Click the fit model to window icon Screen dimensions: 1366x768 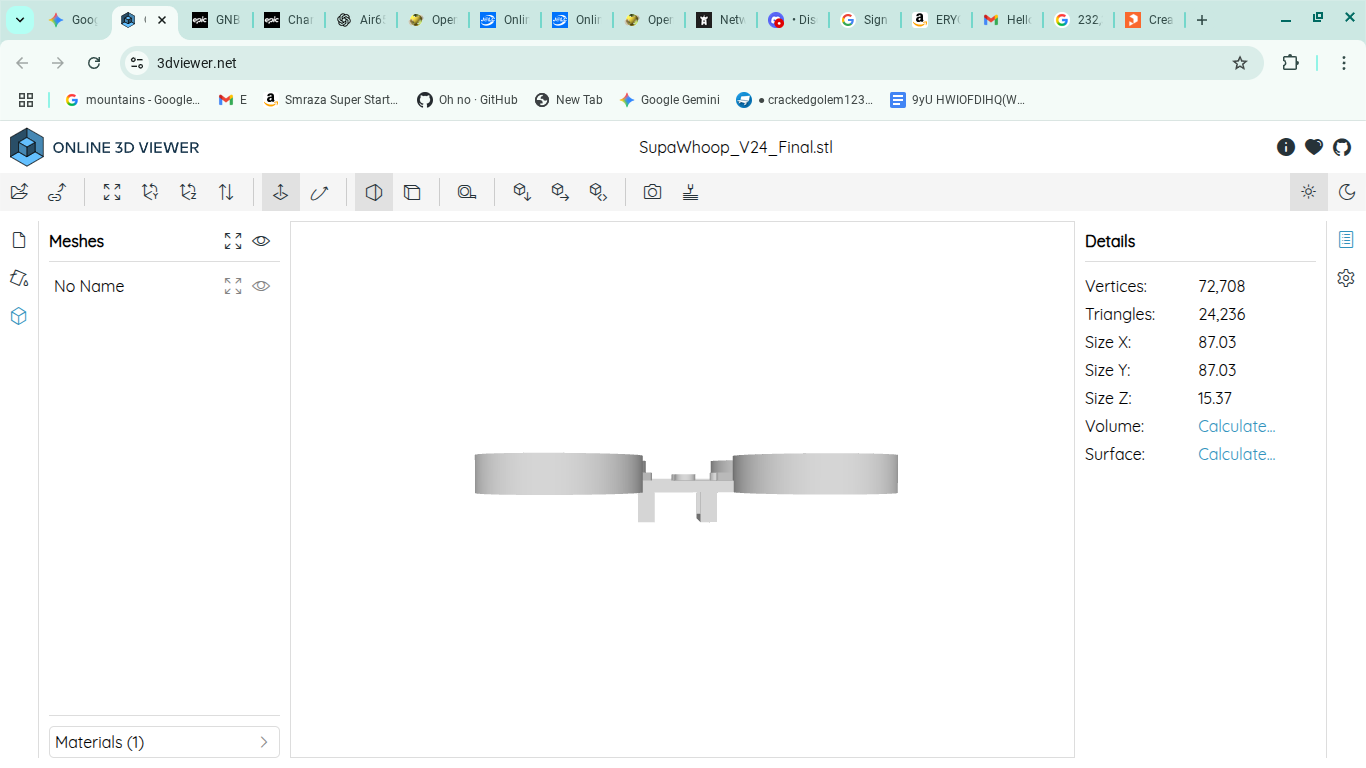[x=112, y=192]
